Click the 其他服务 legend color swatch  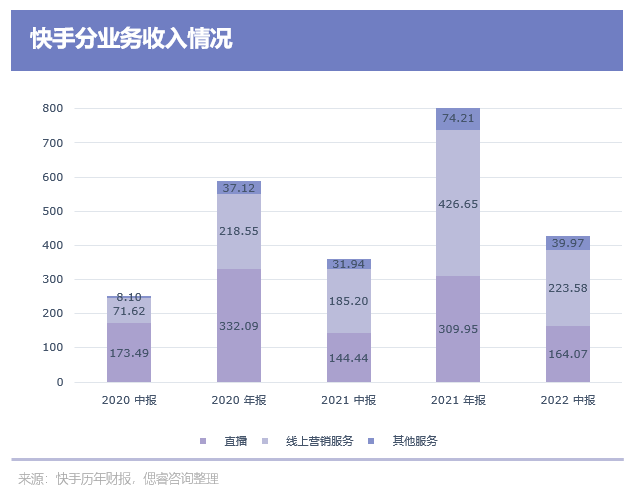[371, 441]
